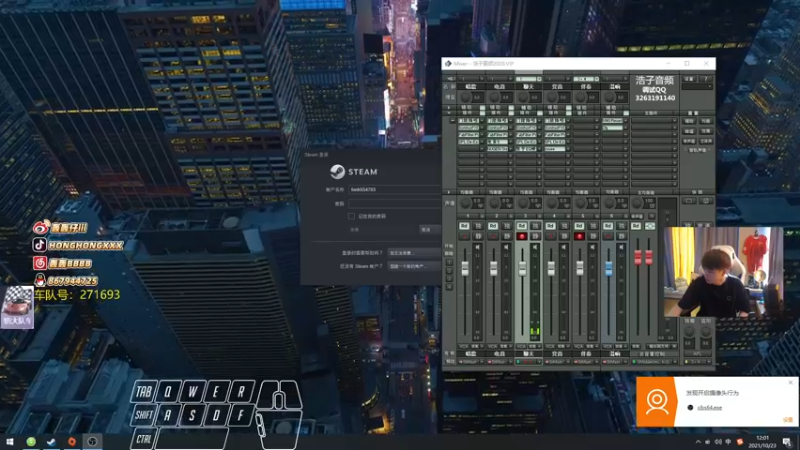Click the red master left fader

point(638,257)
